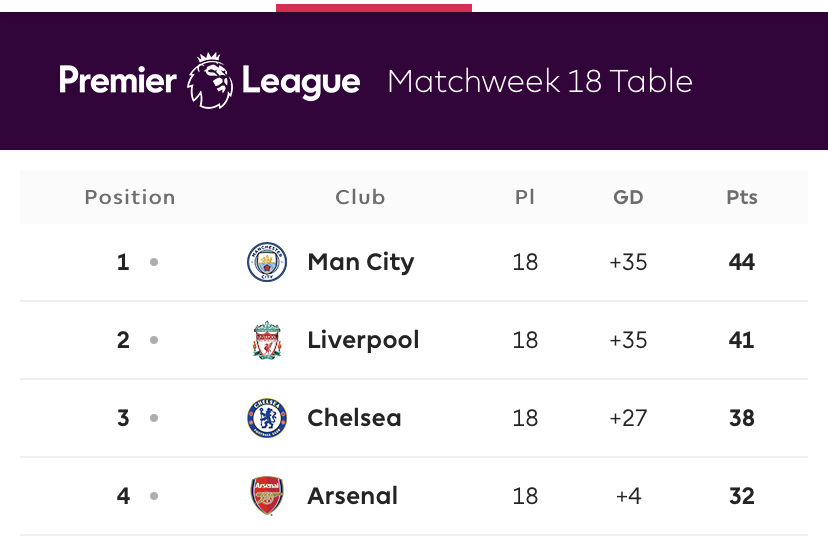Click position indicator dot beside rank 2

click(x=154, y=340)
